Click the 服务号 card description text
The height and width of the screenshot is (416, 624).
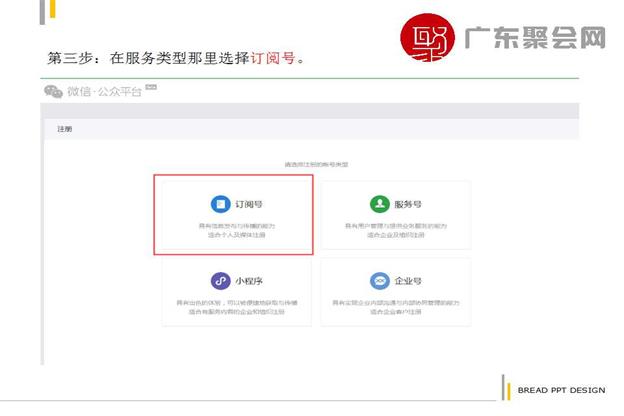pyautogui.click(x=396, y=231)
